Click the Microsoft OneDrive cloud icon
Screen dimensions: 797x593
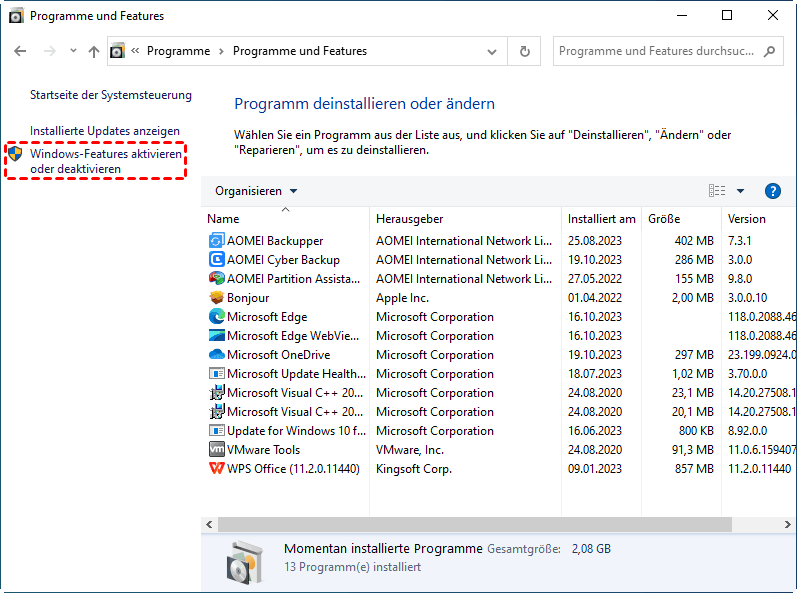click(217, 354)
